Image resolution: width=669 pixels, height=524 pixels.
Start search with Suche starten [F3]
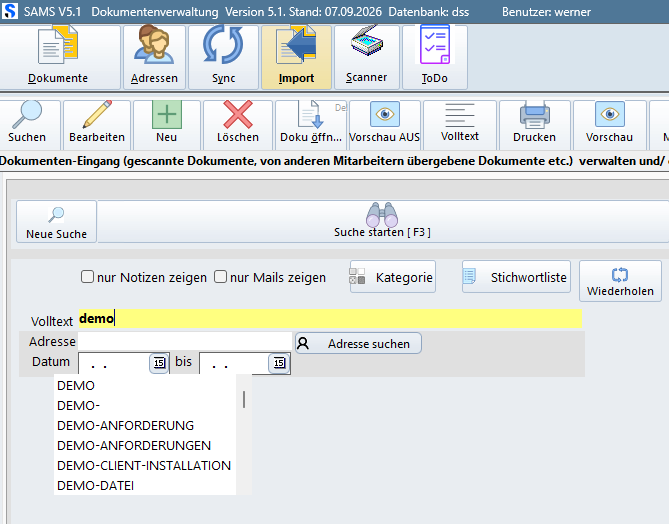(x=382, y=221)
